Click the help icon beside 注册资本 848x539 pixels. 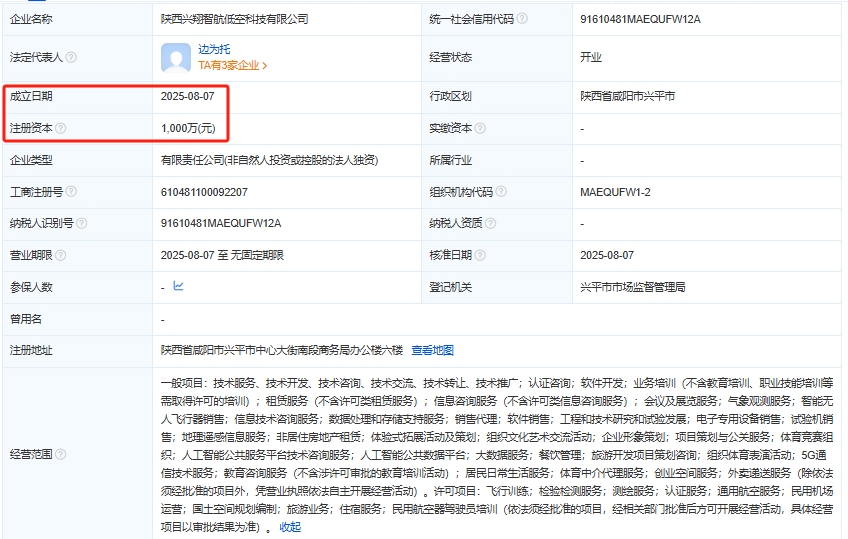pyautogui.click(x=61, y=128)
